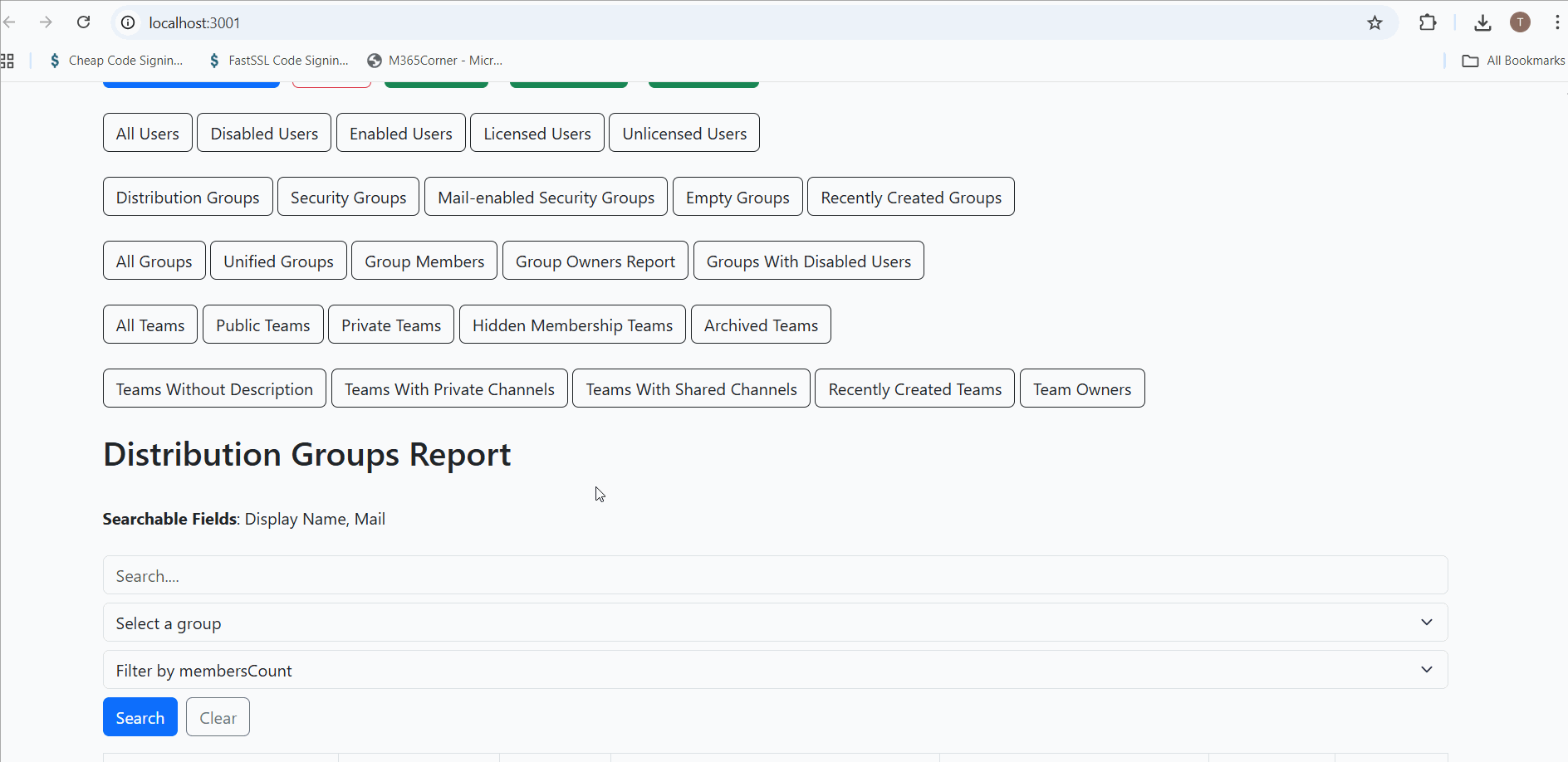Click the site information icon in the address bar
This screenshot has height=762, width=1568.
pos(128,22)
